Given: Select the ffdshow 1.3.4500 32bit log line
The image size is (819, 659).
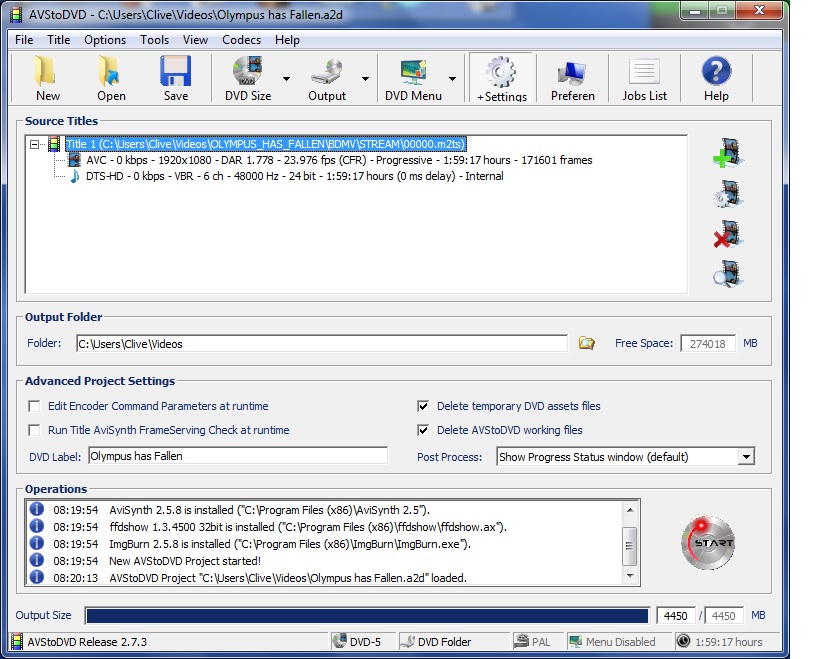Looking at the screenshot, I should [x=308, y=527].
